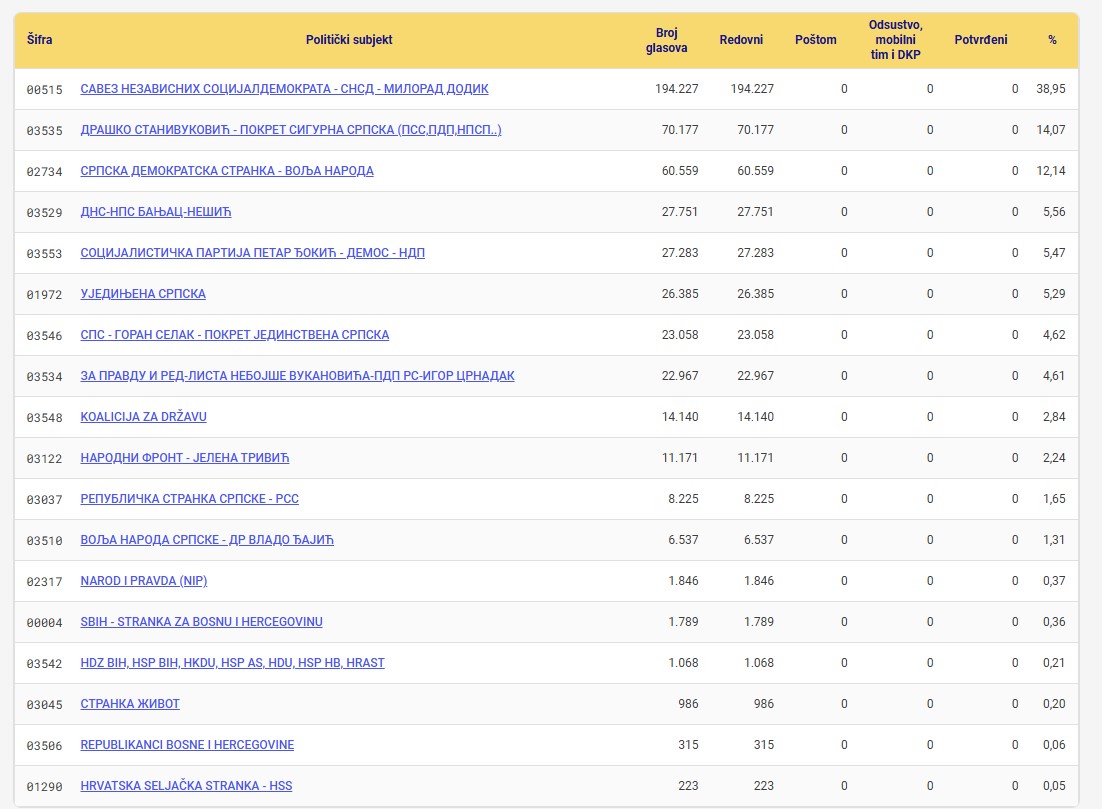Click the % column header

[1052, 40]
